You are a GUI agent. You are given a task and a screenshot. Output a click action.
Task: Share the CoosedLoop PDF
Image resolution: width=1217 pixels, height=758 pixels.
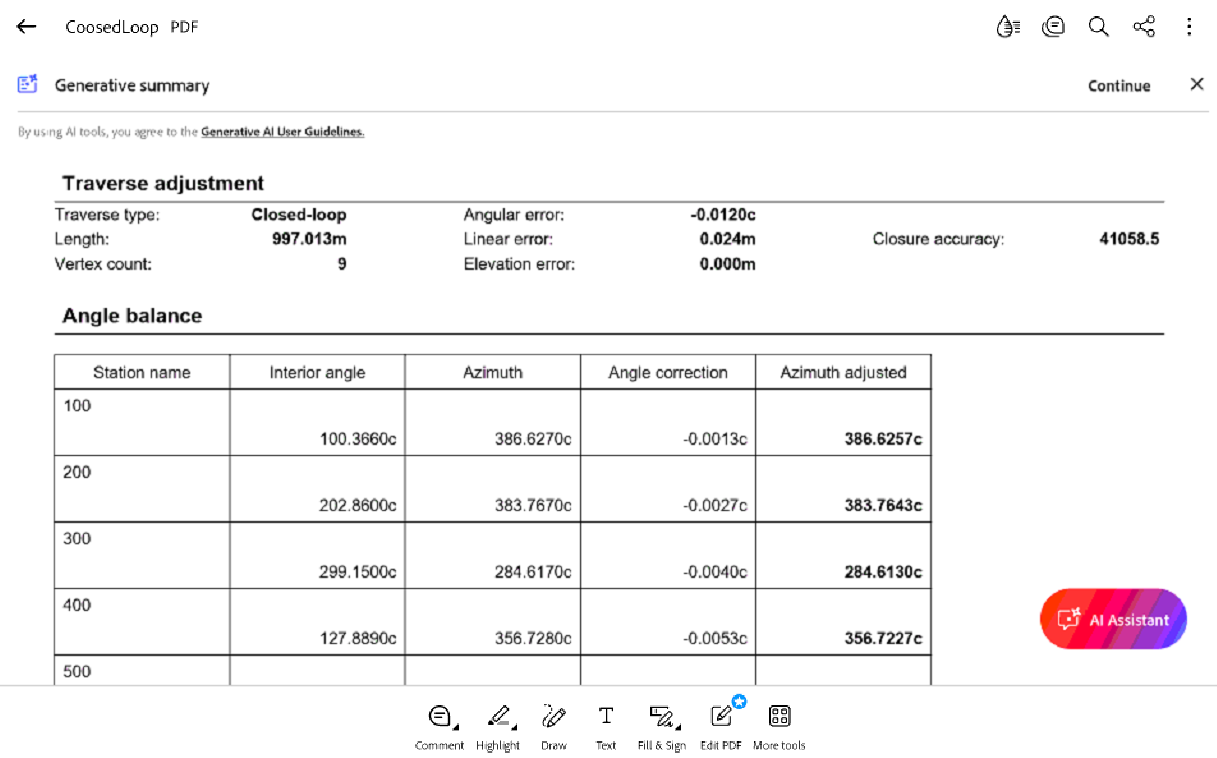tap(1144, 27)
